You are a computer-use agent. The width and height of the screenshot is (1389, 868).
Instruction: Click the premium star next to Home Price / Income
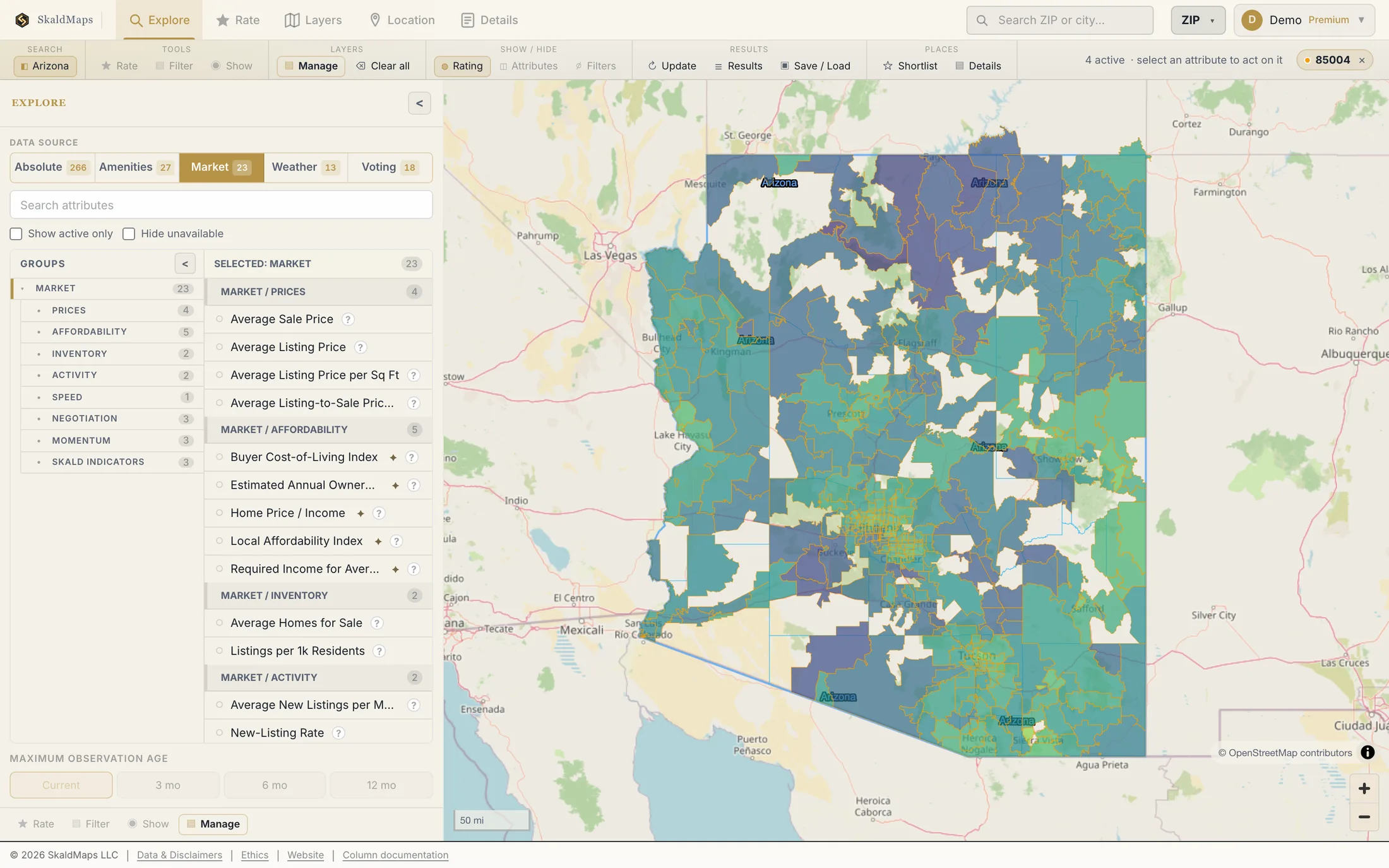pyautogui.click(x=361, y=513)
